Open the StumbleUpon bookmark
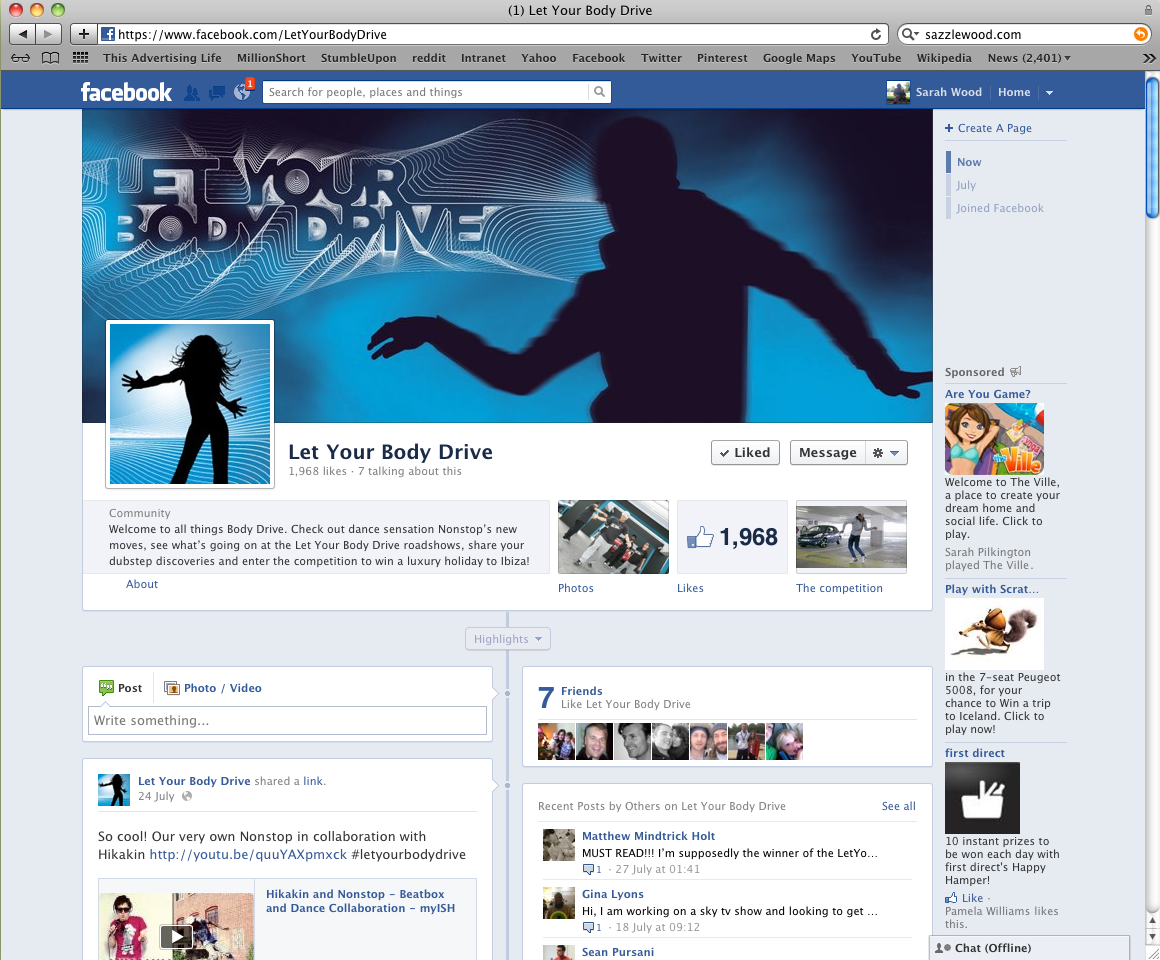Image resolution: width=1160 pixels, height=960 pixels. coord(358,58)
